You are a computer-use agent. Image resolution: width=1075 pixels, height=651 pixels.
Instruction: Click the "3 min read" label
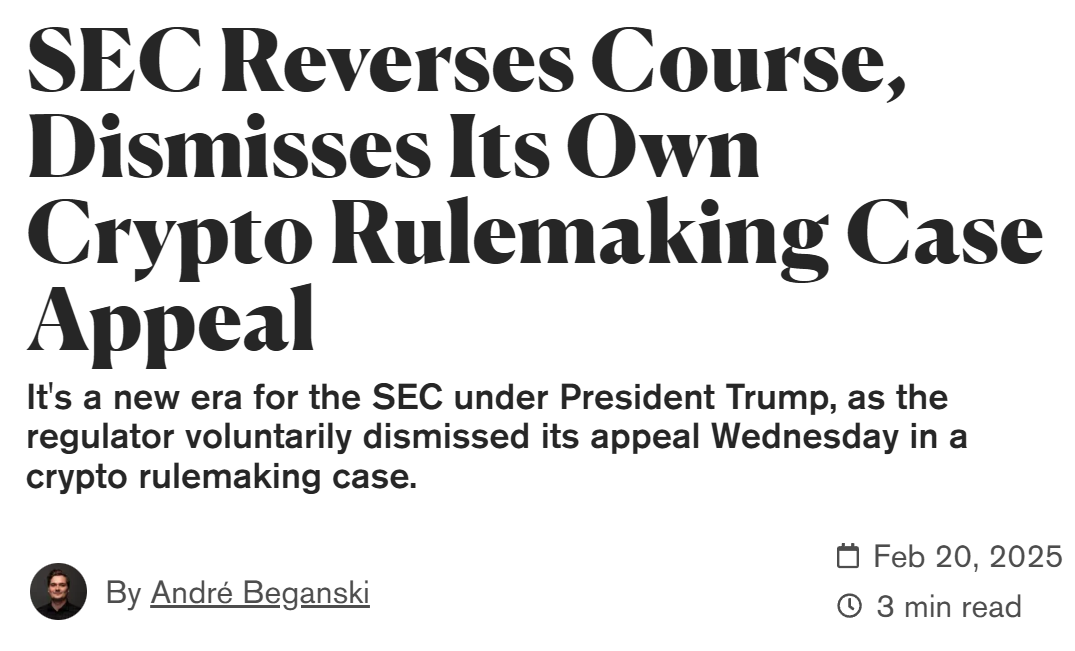pyautogui.click(x=948, y=606)
